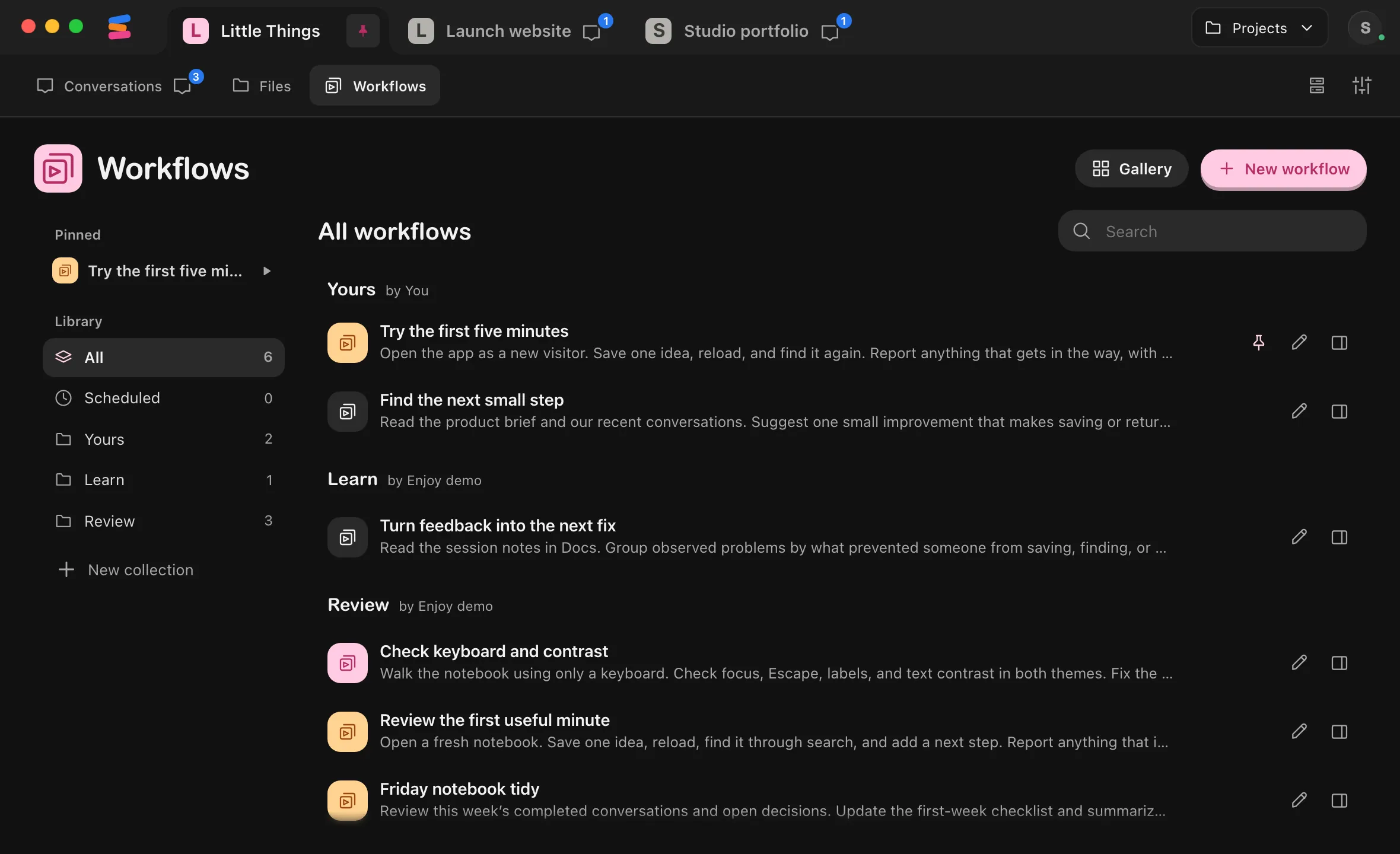Open the Gallery view

1131,169
